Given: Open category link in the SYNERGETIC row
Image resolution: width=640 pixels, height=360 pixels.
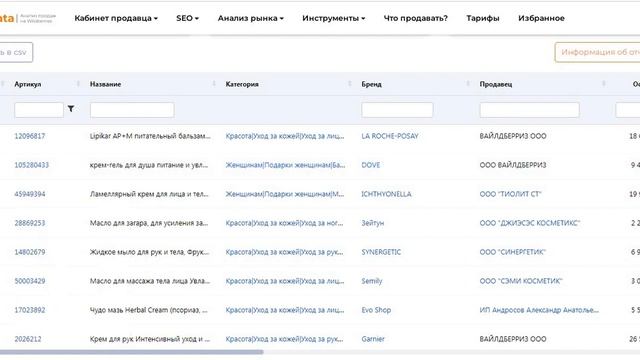Looking at the screenshot, I should pyautogui.click(x=284, y=252).
